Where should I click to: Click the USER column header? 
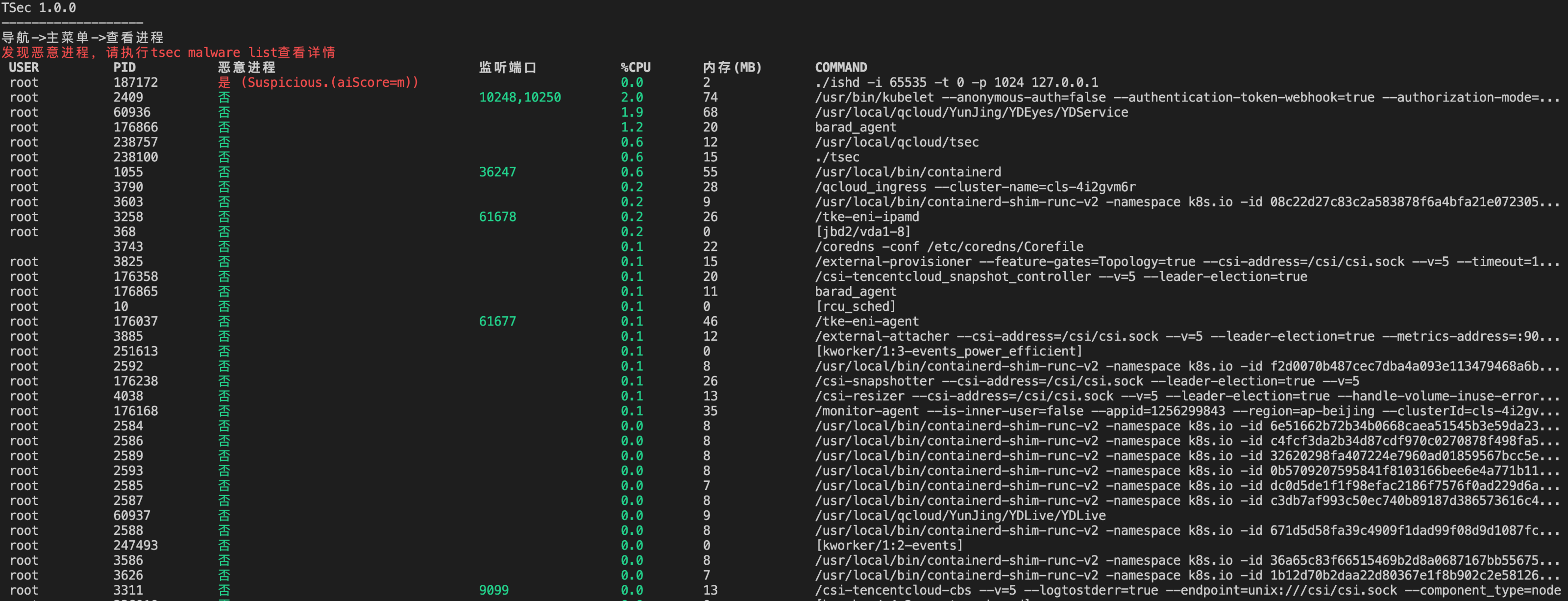coord(24,67)
